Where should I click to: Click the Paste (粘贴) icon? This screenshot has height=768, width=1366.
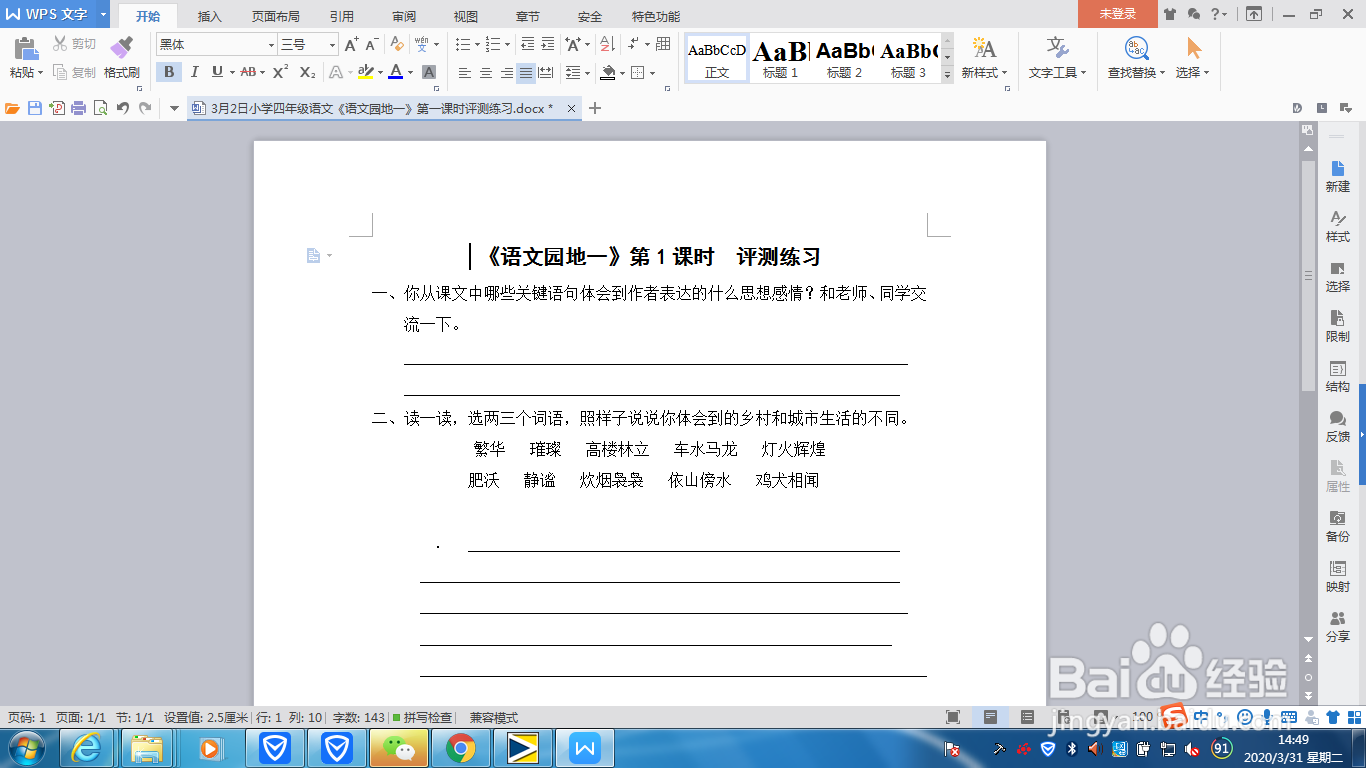point(22,48)
